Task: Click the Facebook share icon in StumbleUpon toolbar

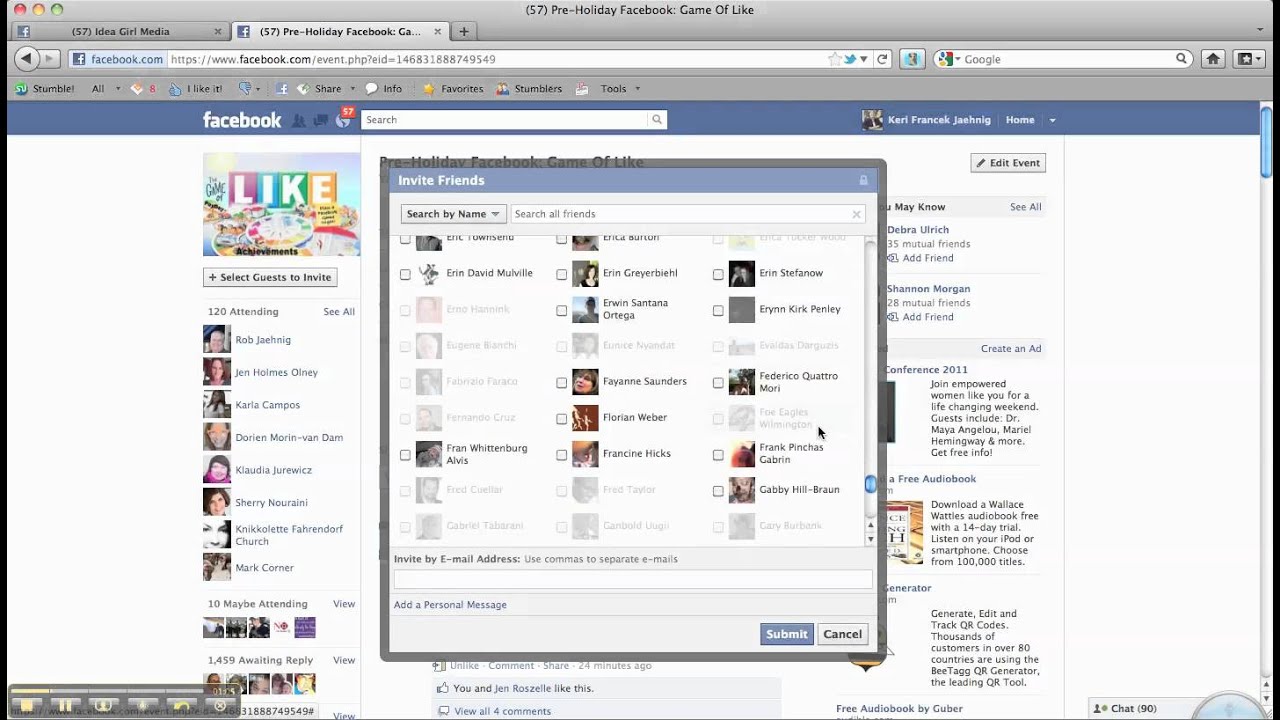Action: point(282,88)
